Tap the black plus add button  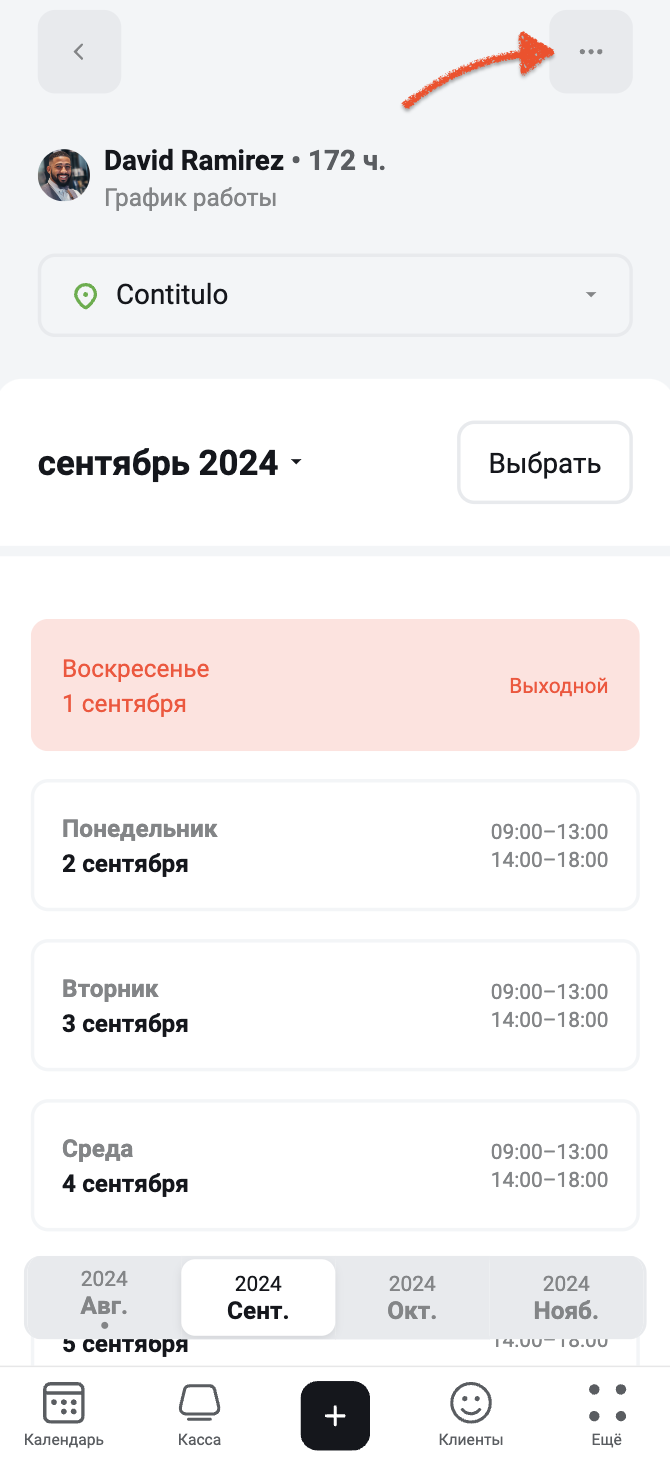pyautogui.click(x=335, y=1416)
